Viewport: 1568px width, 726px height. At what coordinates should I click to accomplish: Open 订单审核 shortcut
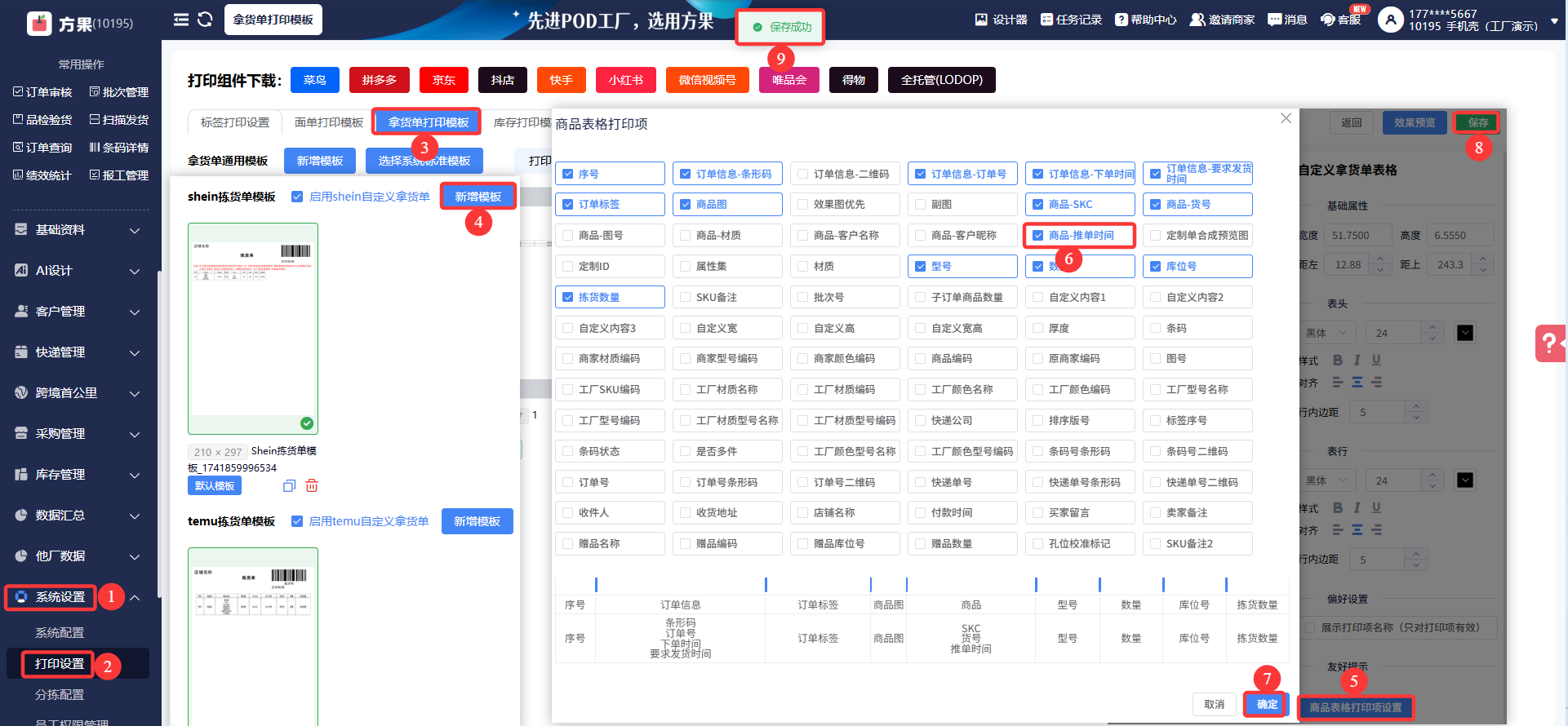click(42, 92)
